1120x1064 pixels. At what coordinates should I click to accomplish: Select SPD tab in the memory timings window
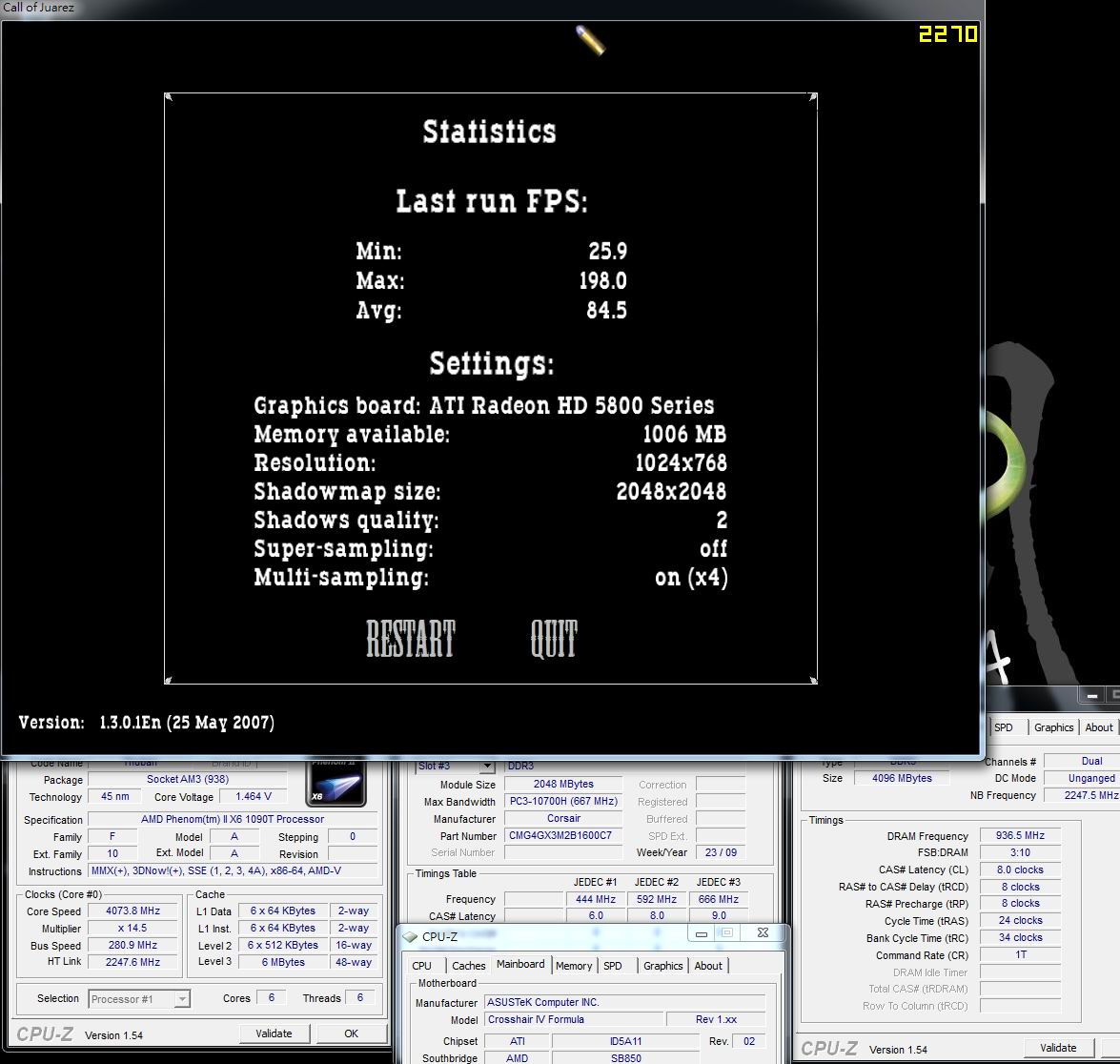[1004, 727]
